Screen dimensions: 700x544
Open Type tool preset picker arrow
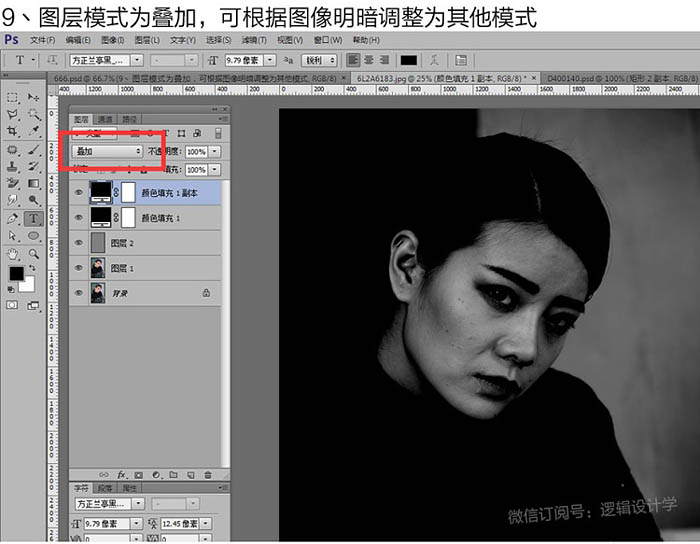[x=33, y=60]
